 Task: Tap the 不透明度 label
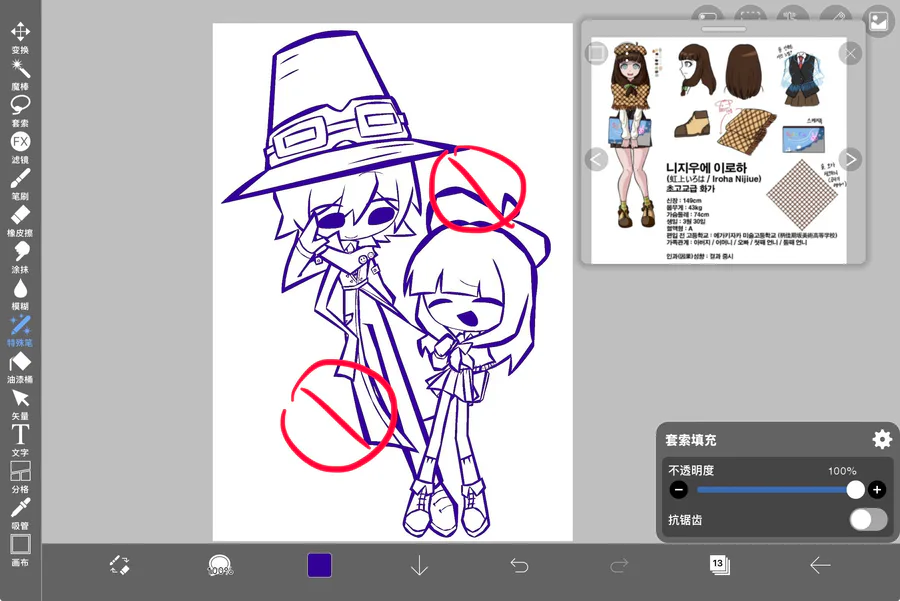tap(691, 470)
